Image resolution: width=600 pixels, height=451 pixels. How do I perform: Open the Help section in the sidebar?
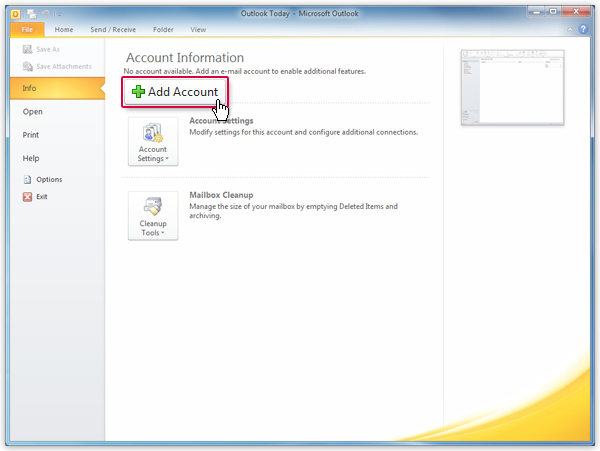point(32,158)
